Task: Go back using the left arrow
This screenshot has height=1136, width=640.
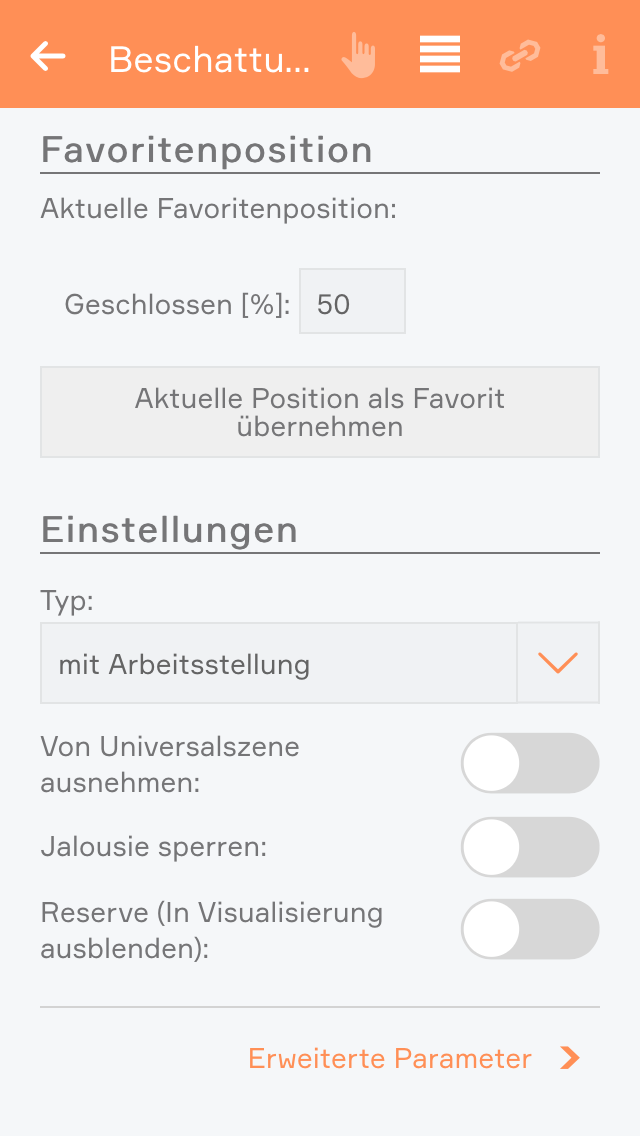Action: point(48,56)
